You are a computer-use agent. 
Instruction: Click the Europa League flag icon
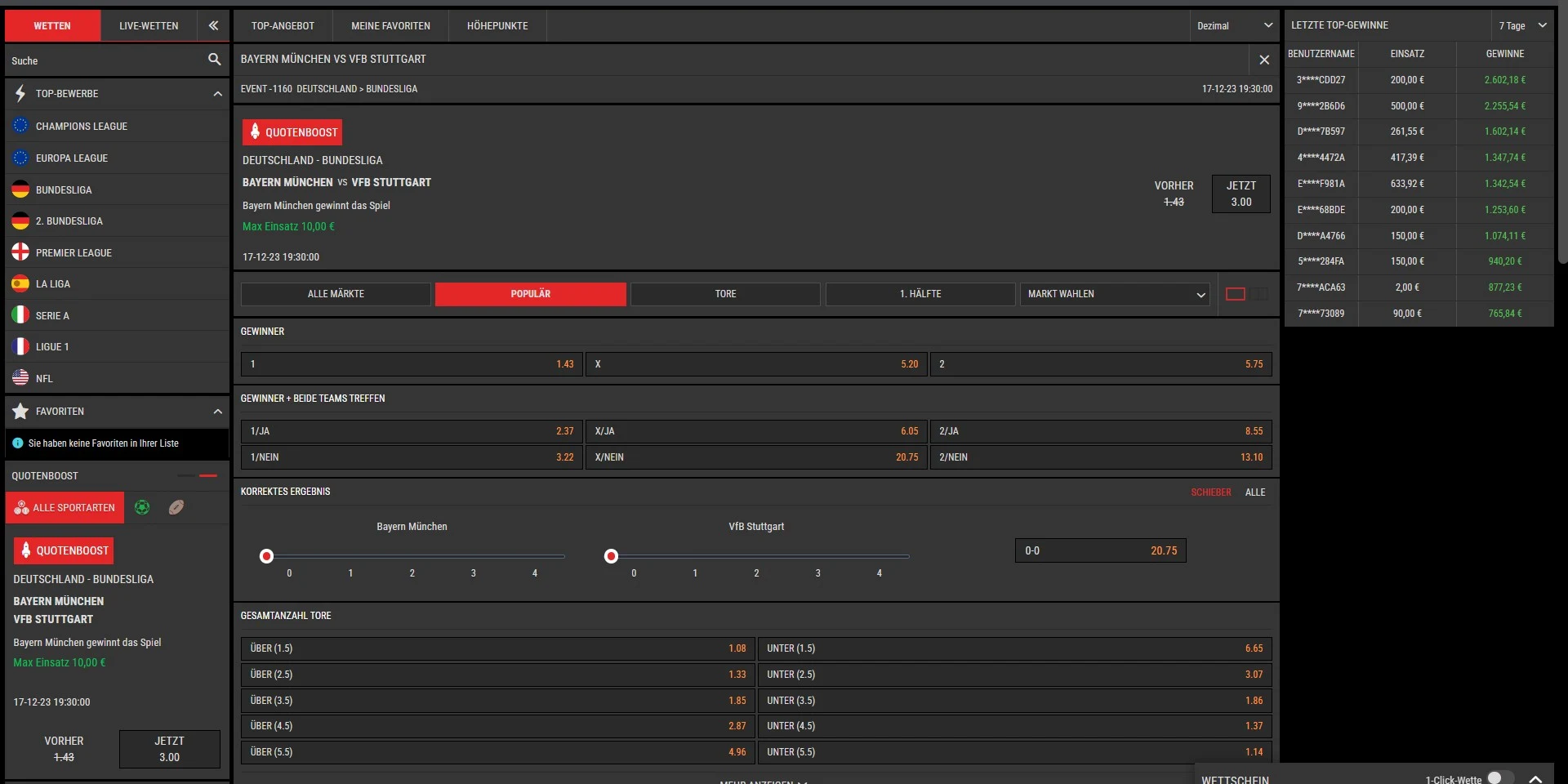pos(20,158)
